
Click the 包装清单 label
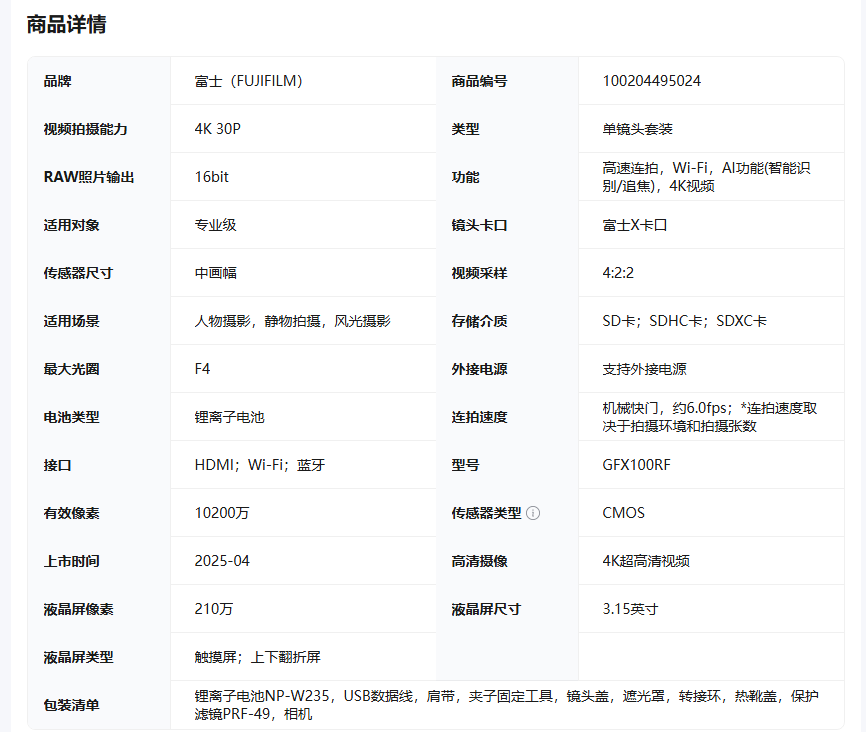[x=72, y=706]
